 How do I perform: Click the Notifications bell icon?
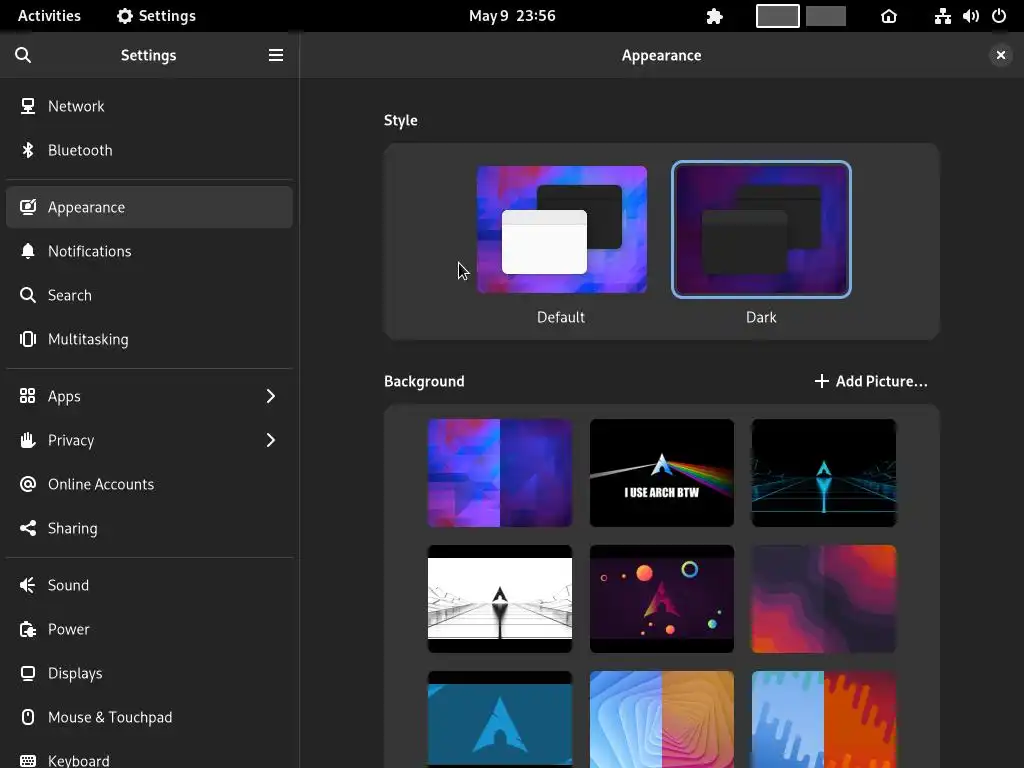[x=27, y=251]
